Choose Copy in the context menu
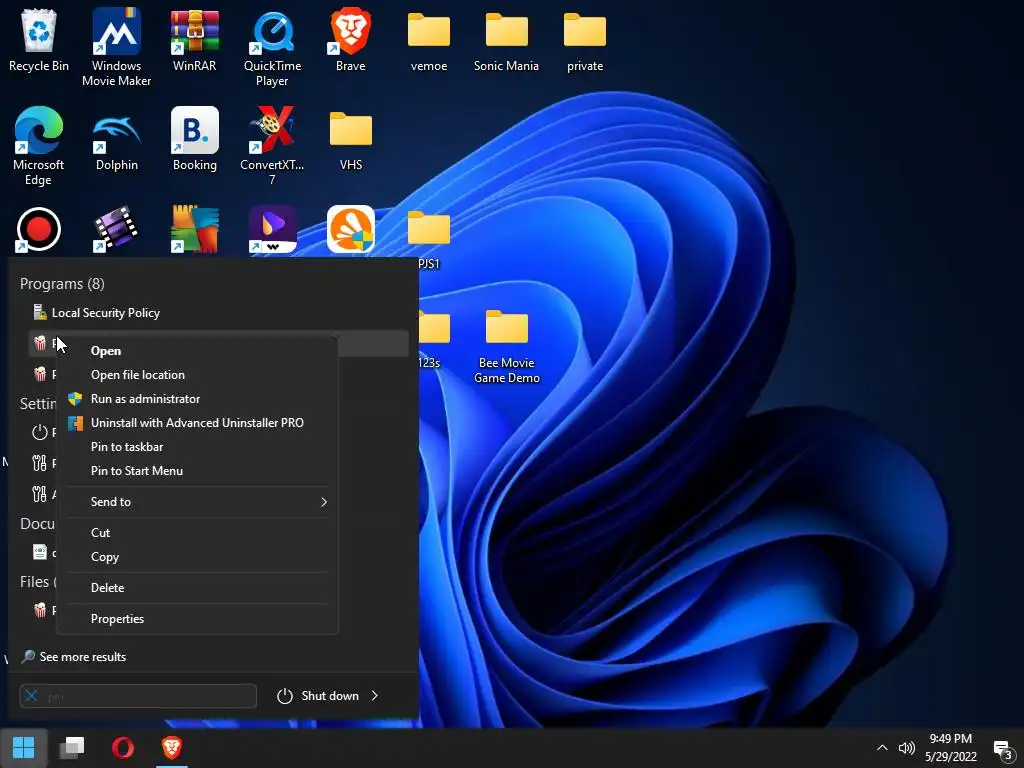Viewport: 1024px width, 768px height. click(197, 557)
